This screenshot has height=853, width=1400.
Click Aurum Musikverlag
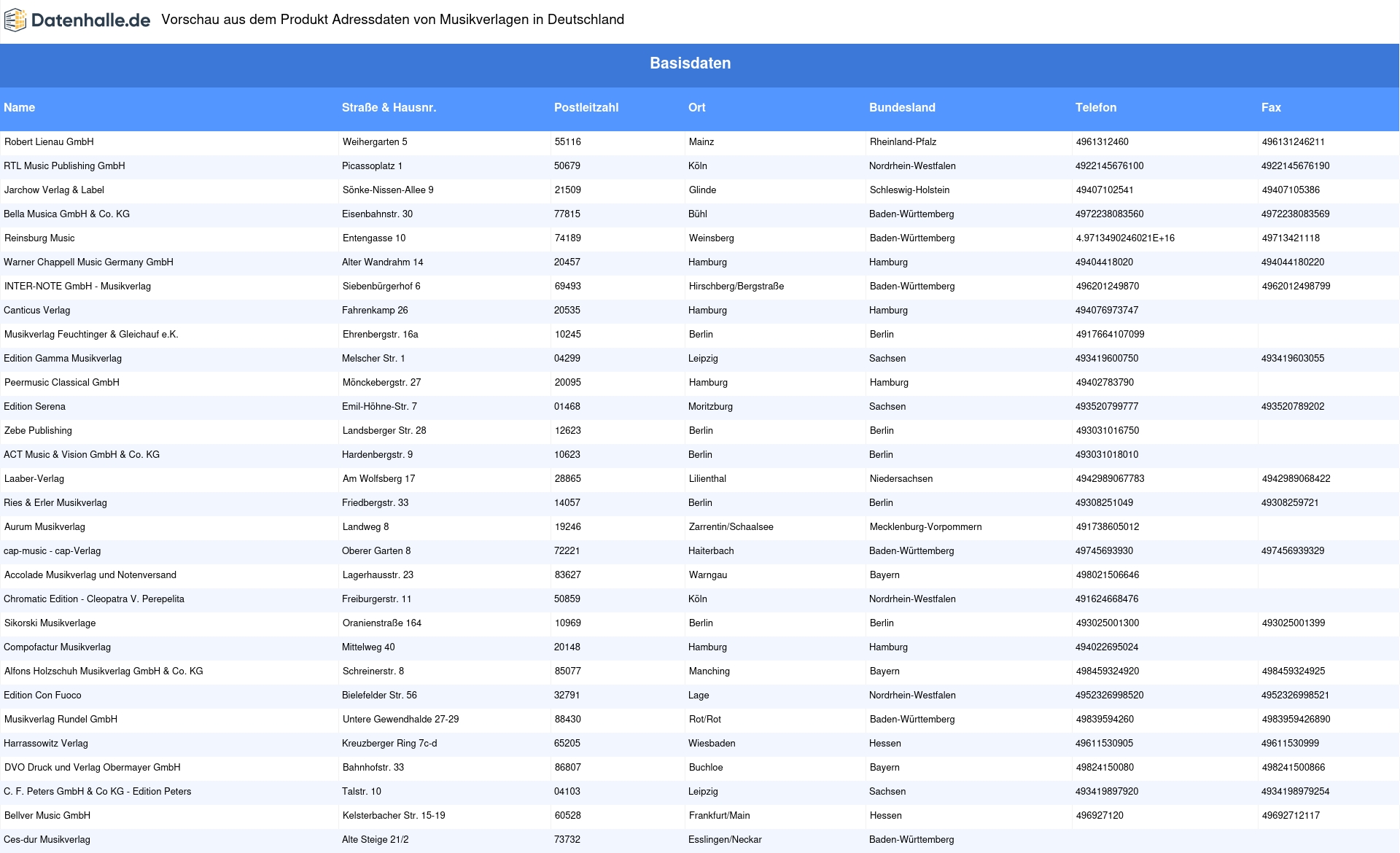(x=44, y=527)
